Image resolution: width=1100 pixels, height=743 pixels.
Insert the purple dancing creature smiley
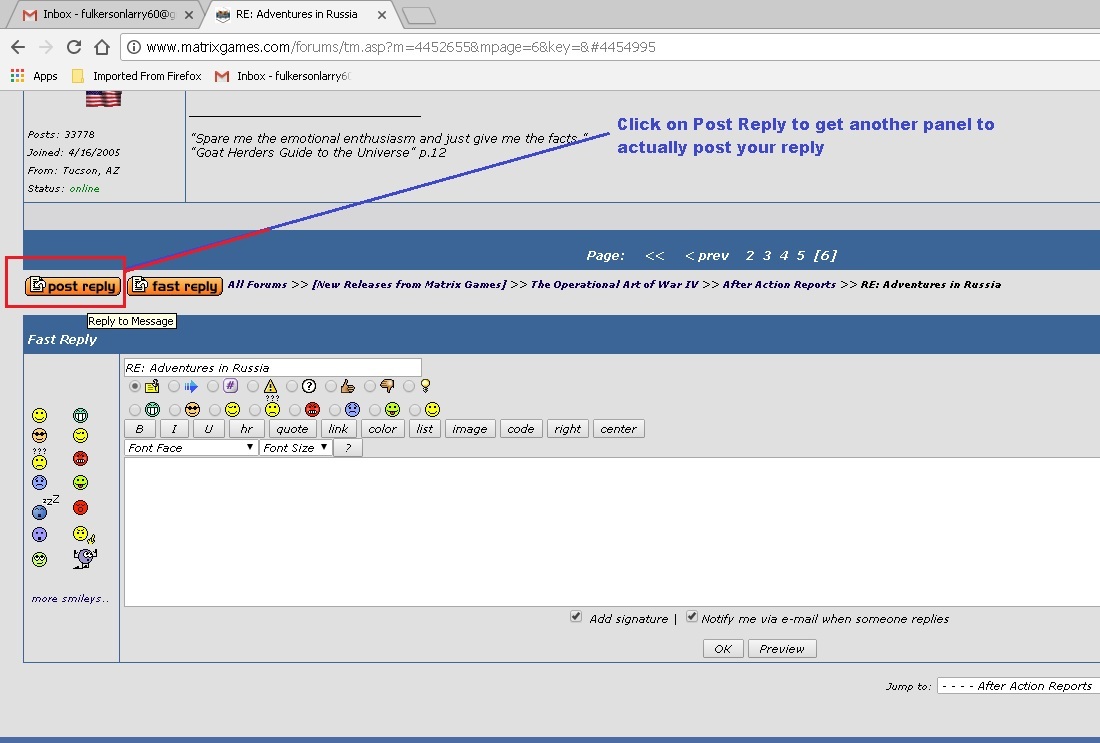click(x=85, y=558)
